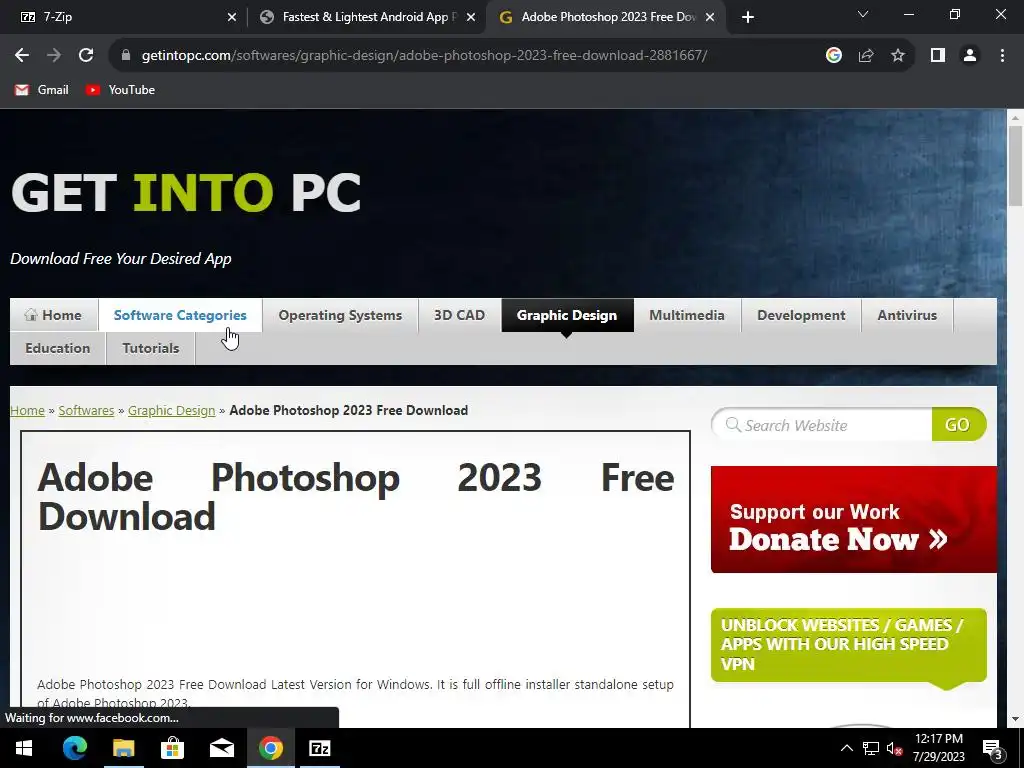Show hidden system tray icons
This screenshot has height=768, width=1024.
point(846,748)
